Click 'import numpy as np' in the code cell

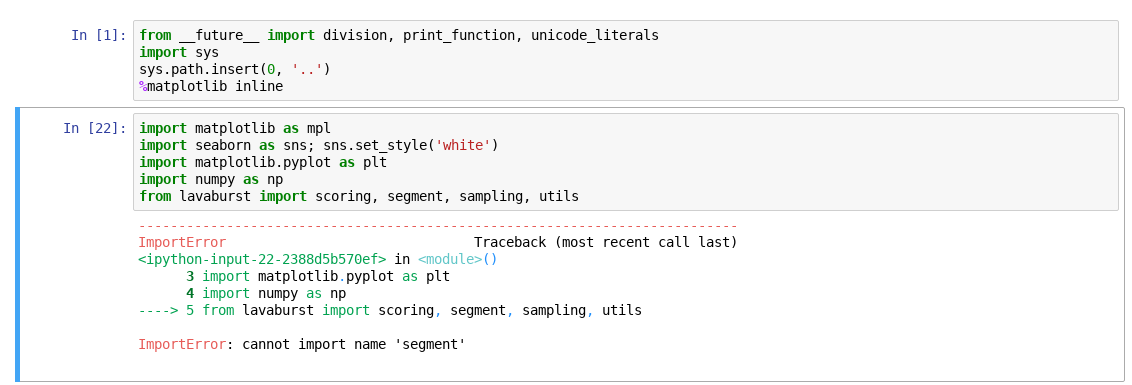tap(211, 179)
